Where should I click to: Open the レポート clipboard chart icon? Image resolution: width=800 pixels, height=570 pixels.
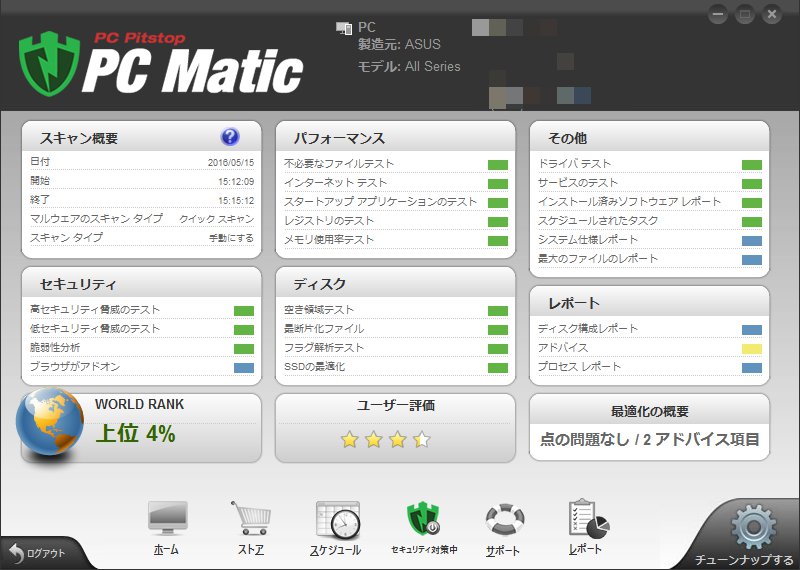tap(588, 518)
